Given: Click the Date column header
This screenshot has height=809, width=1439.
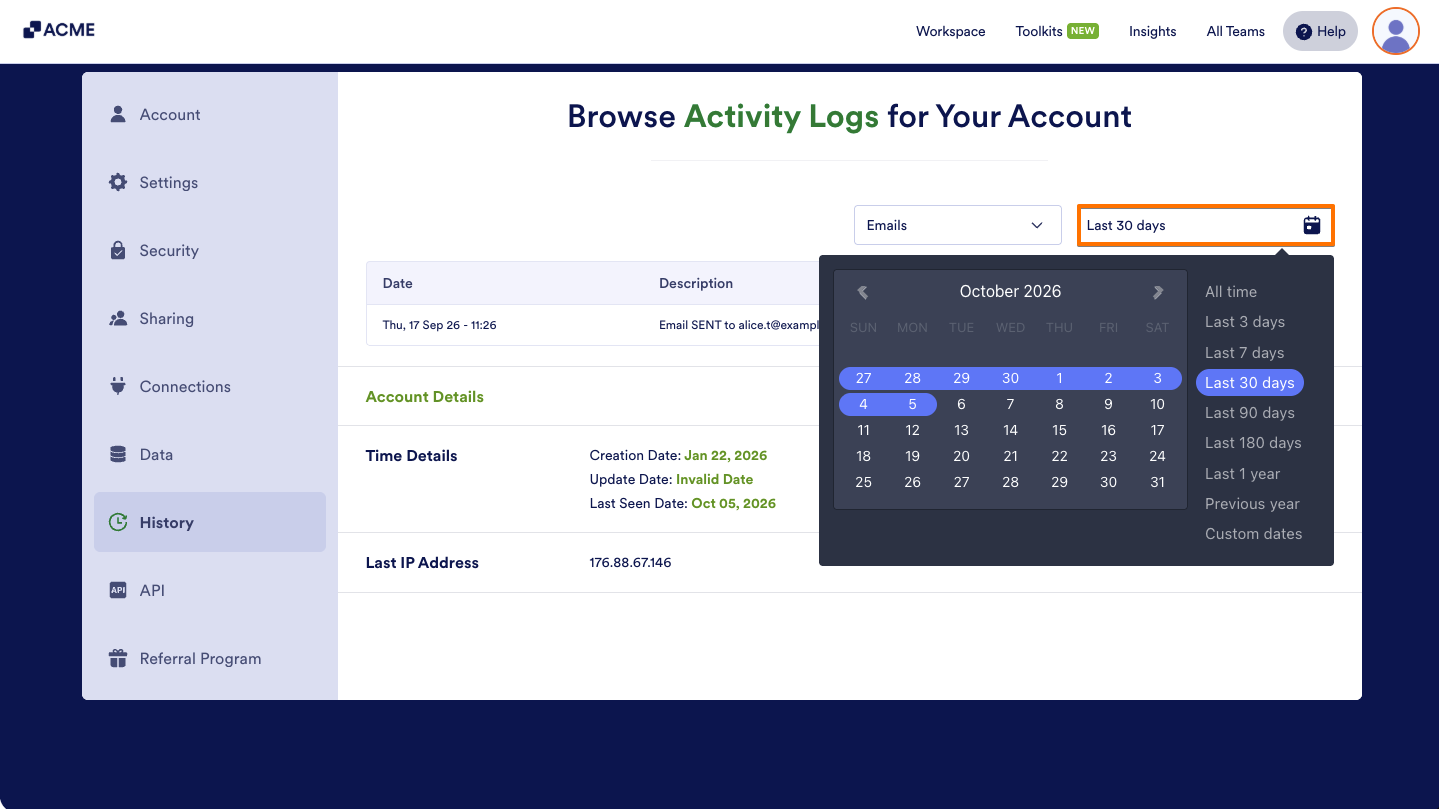Looking at the screenshot, I should (x=397, y=283).
